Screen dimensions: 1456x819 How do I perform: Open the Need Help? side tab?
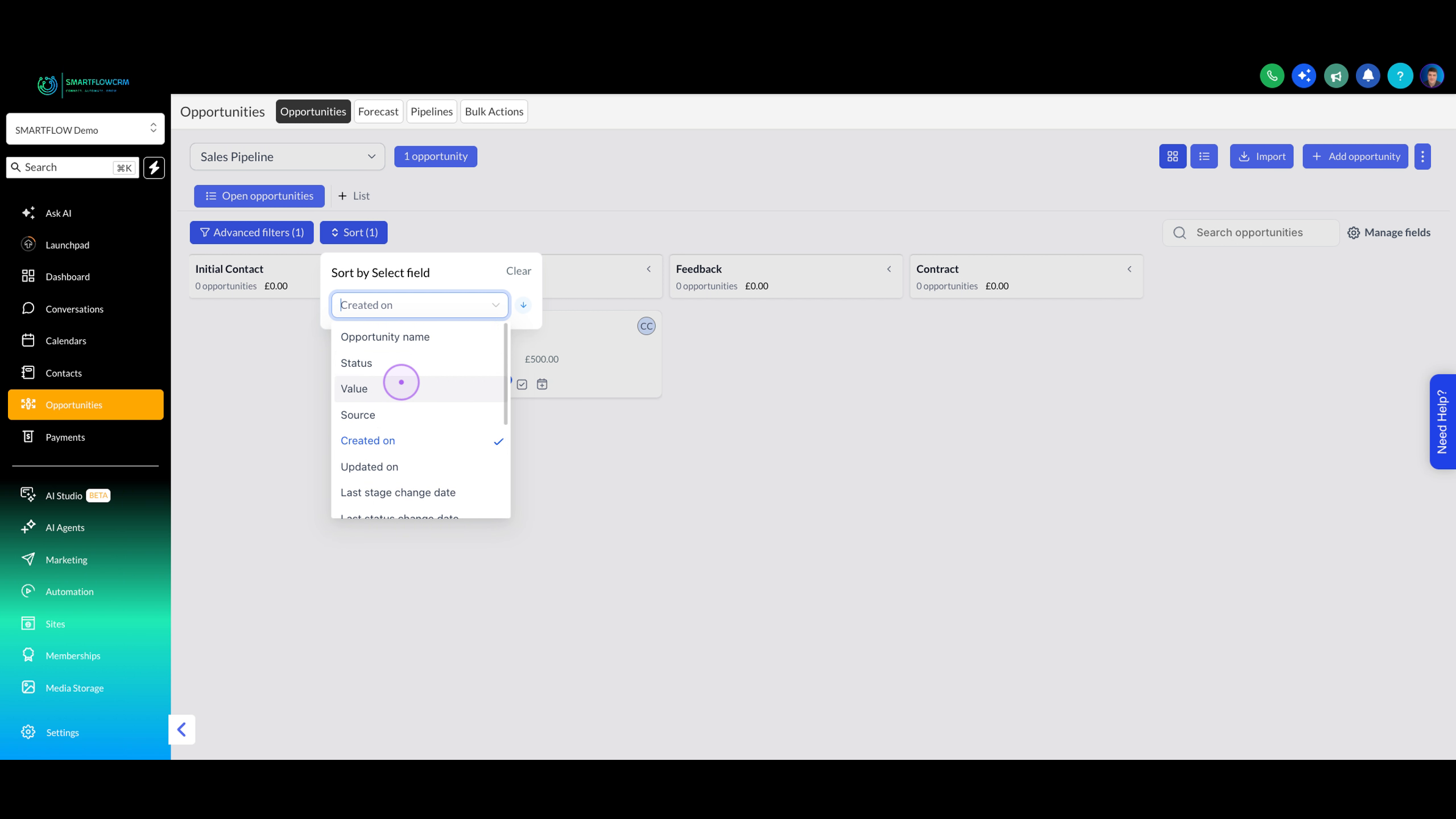coord(1442,421)
